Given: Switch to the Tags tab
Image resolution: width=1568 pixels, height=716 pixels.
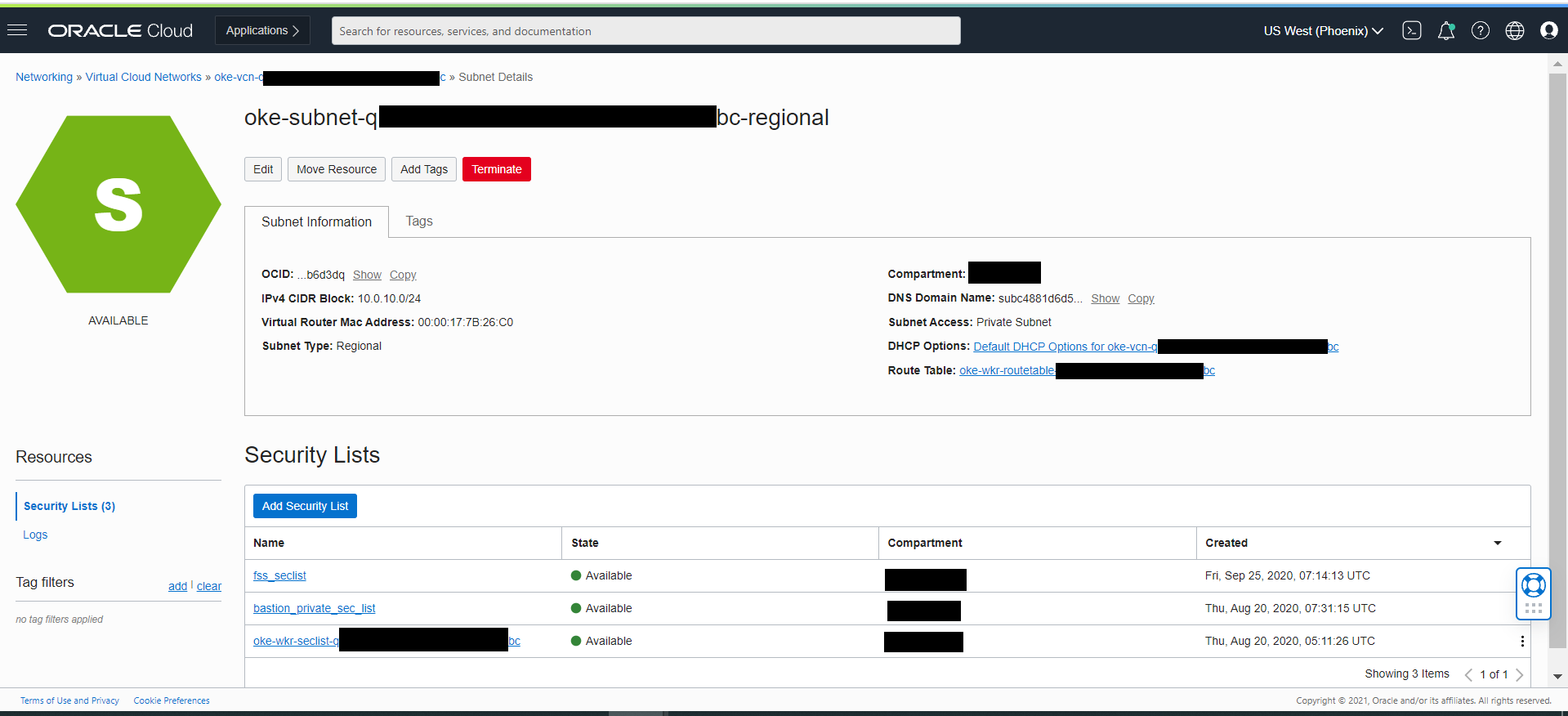Looking at the screenshot, I should (x=419, y=222).
